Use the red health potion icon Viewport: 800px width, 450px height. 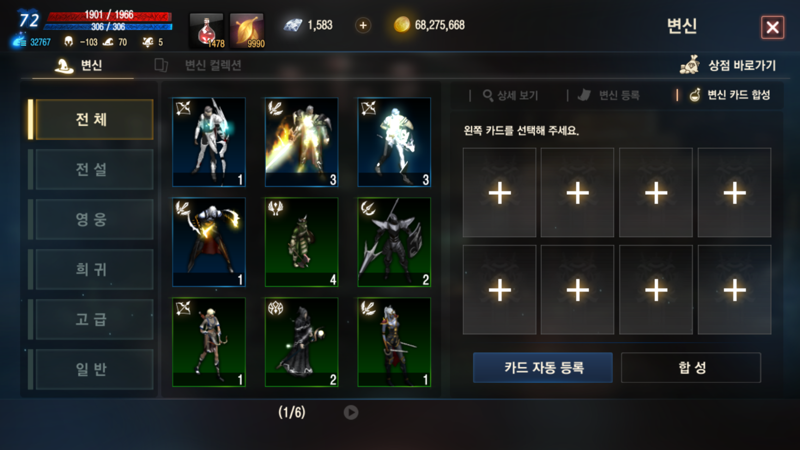[x=207, y=31]
